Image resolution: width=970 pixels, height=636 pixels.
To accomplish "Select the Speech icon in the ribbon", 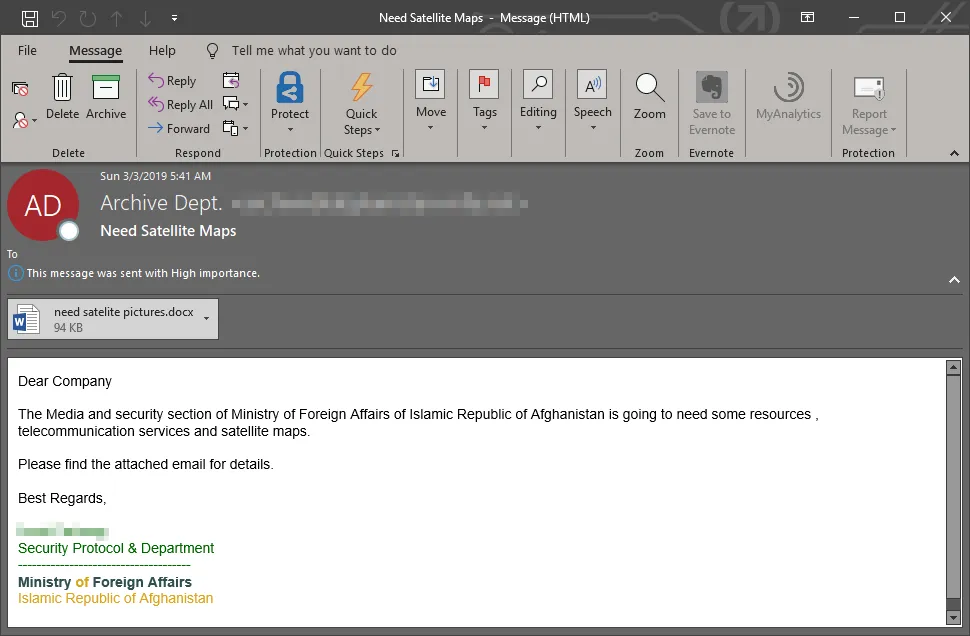I will (592, 87).
